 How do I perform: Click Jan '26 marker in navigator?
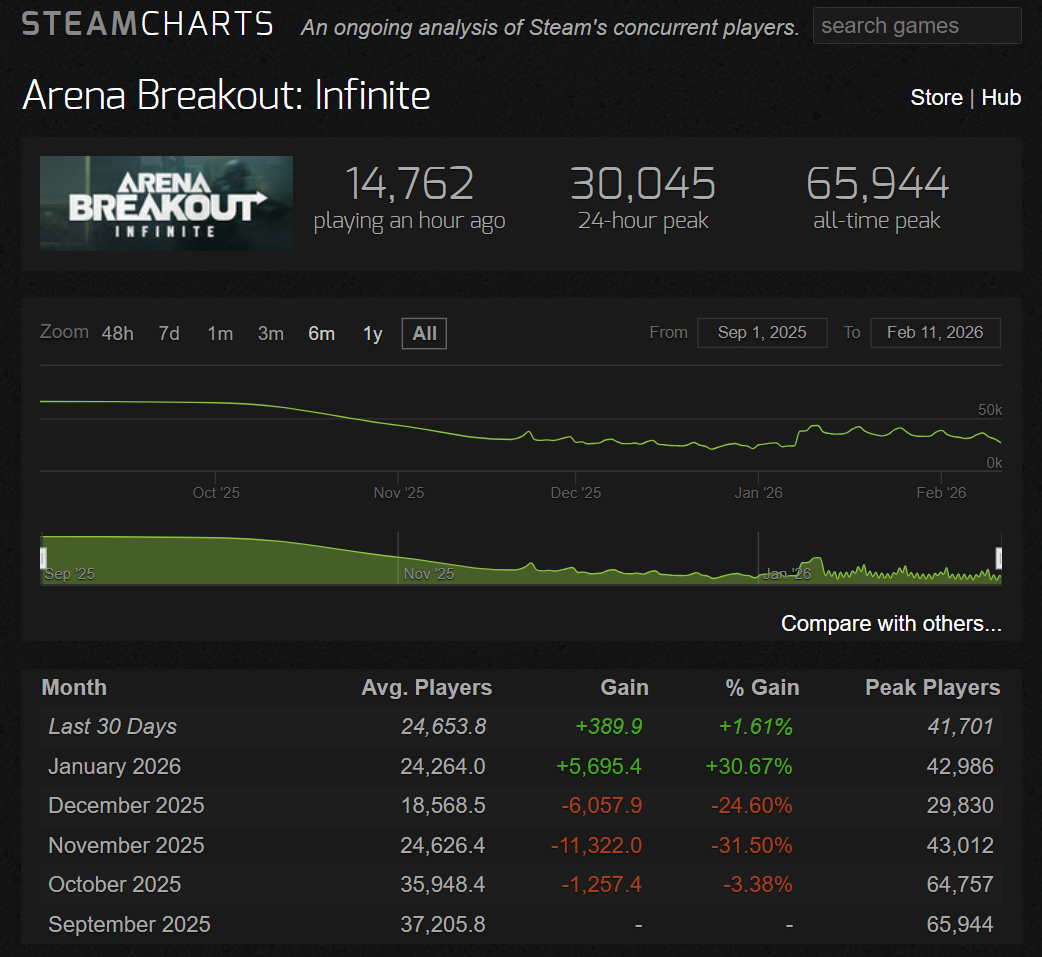pos(787,574)
